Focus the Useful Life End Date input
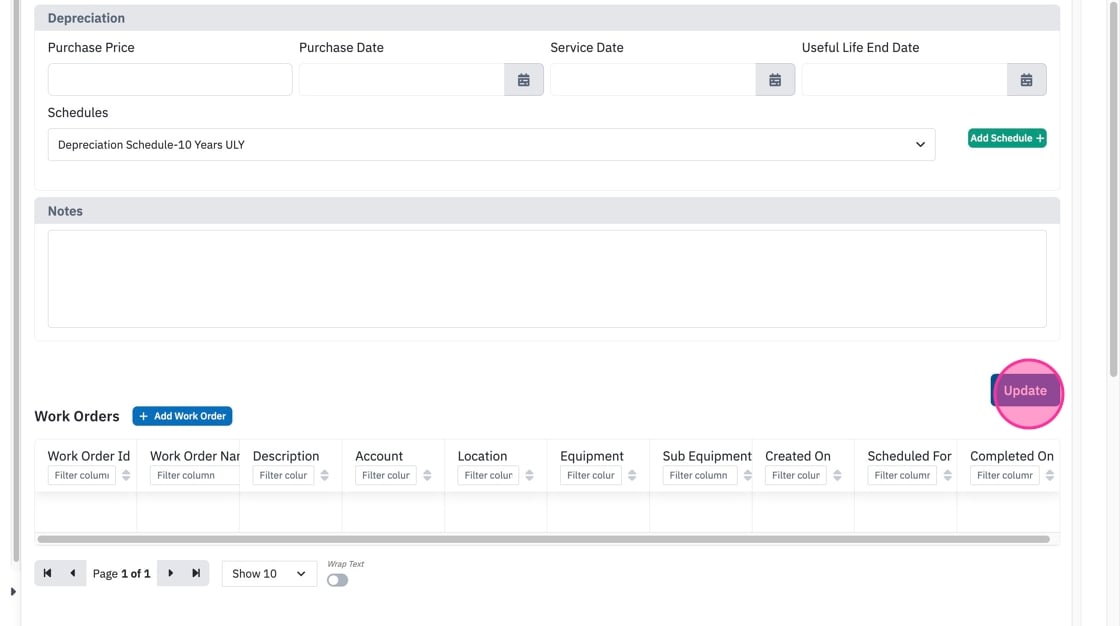 tap(904, 79)
